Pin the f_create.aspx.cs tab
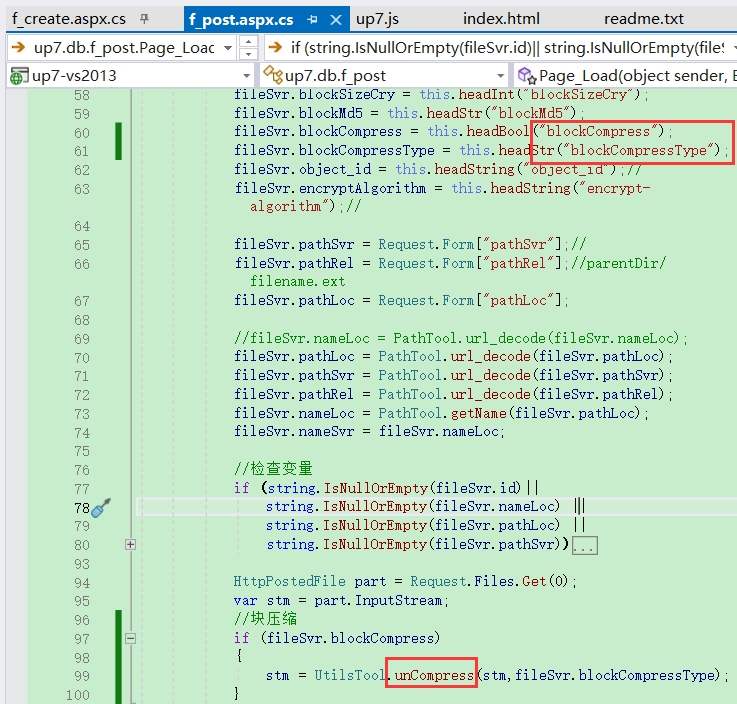 tap(144, 19)
